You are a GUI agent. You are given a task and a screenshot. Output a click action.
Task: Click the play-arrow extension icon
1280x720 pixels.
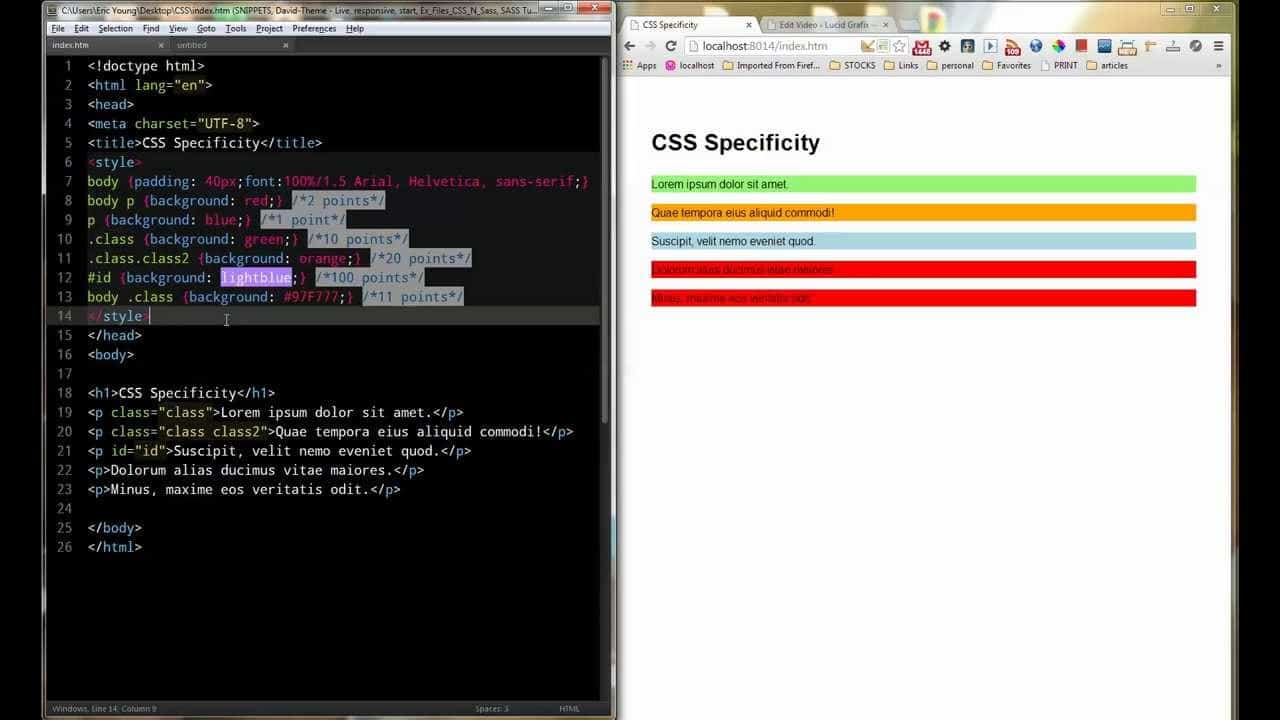990,46
